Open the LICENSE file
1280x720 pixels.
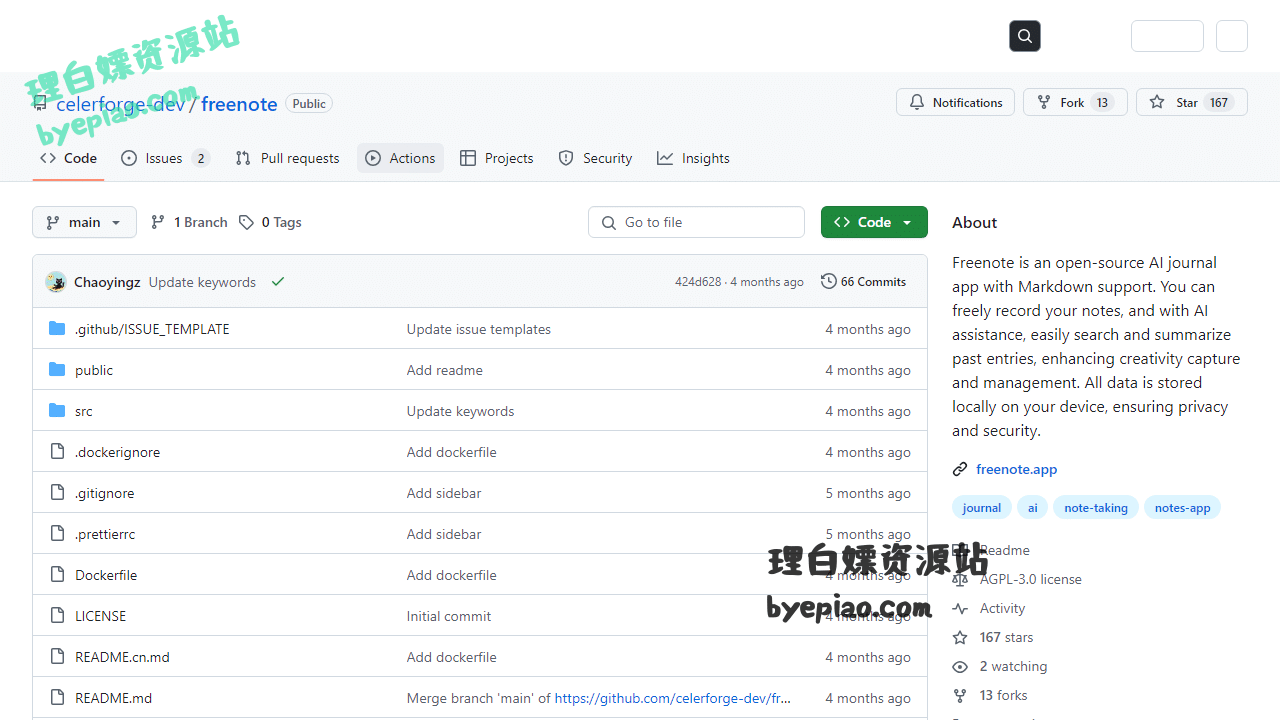coord(101,616)
